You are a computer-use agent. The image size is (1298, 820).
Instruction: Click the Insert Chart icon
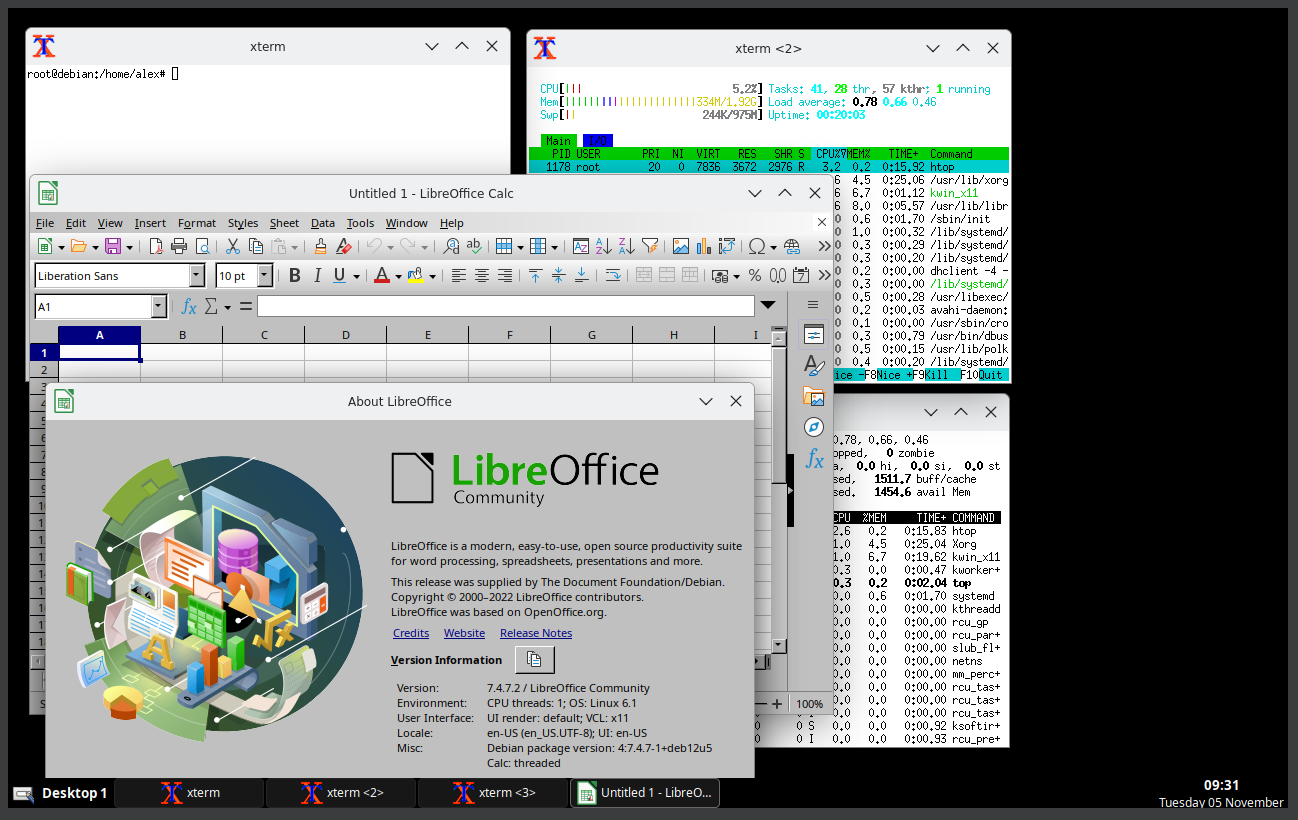pyautogui.click(x=703, y=246)
